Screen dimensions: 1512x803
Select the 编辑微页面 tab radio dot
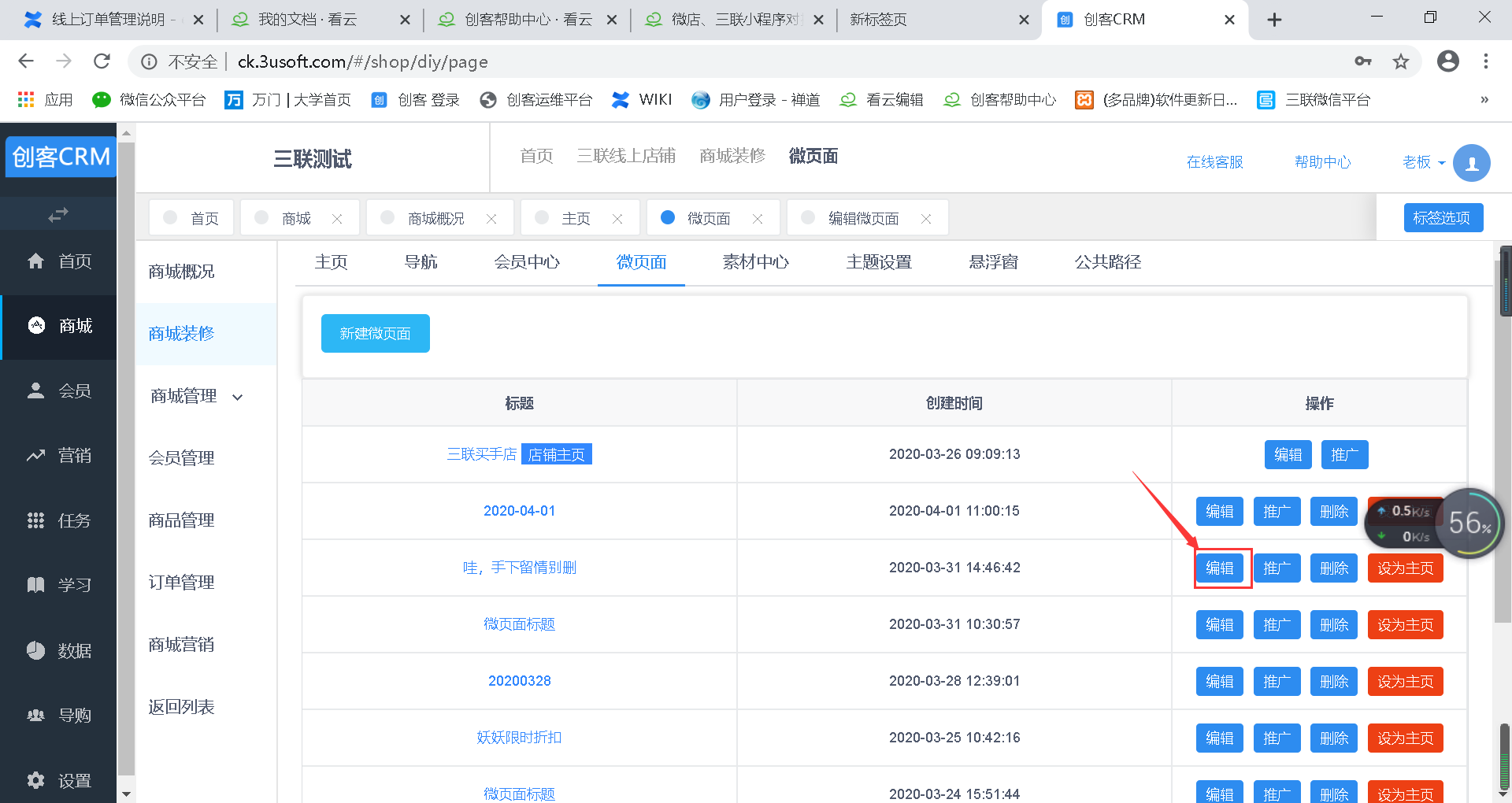[x=808, y=218]
